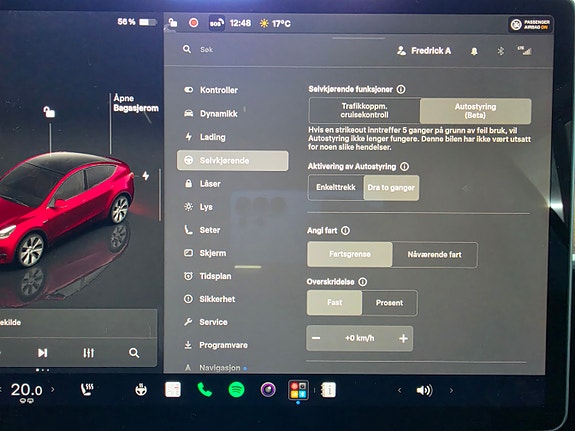Skip to next track in media player
Viewport: 575px width, 431px height.
[43, 353]
